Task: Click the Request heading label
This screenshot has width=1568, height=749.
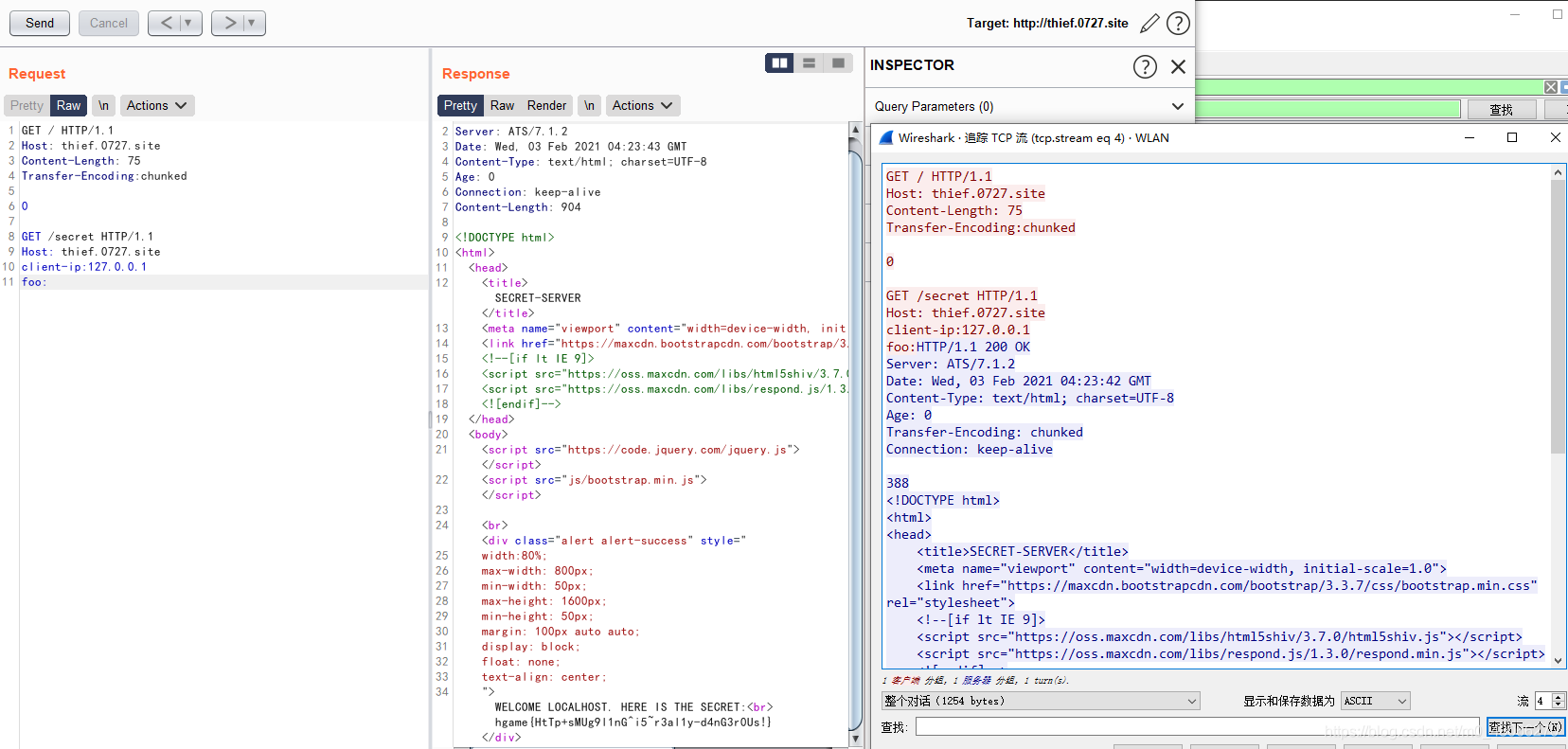Action: pyautogui.click(x=37, y=74)
